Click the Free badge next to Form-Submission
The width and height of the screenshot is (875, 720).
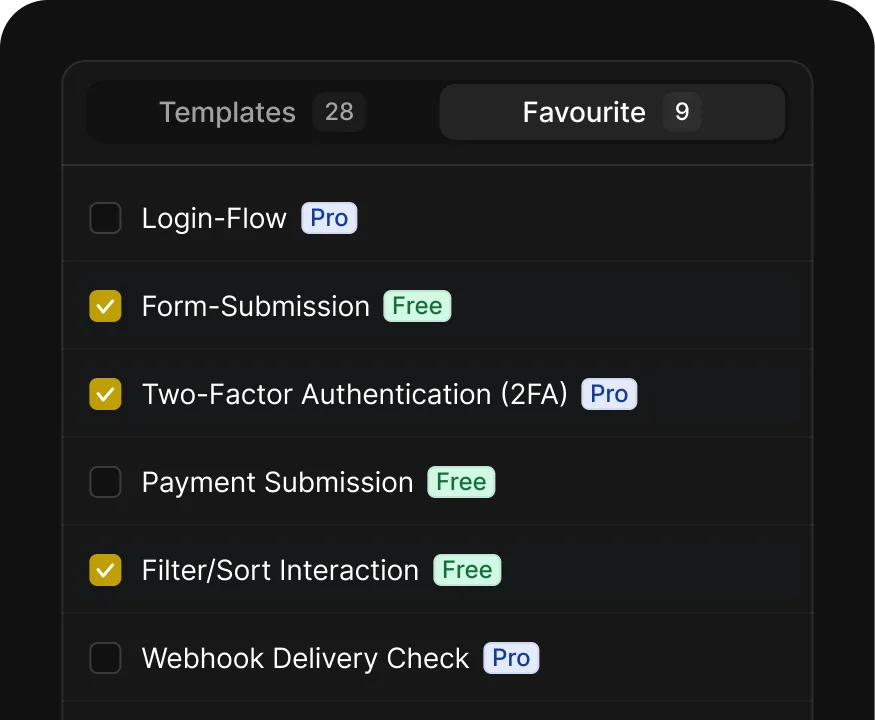point(417,306)
